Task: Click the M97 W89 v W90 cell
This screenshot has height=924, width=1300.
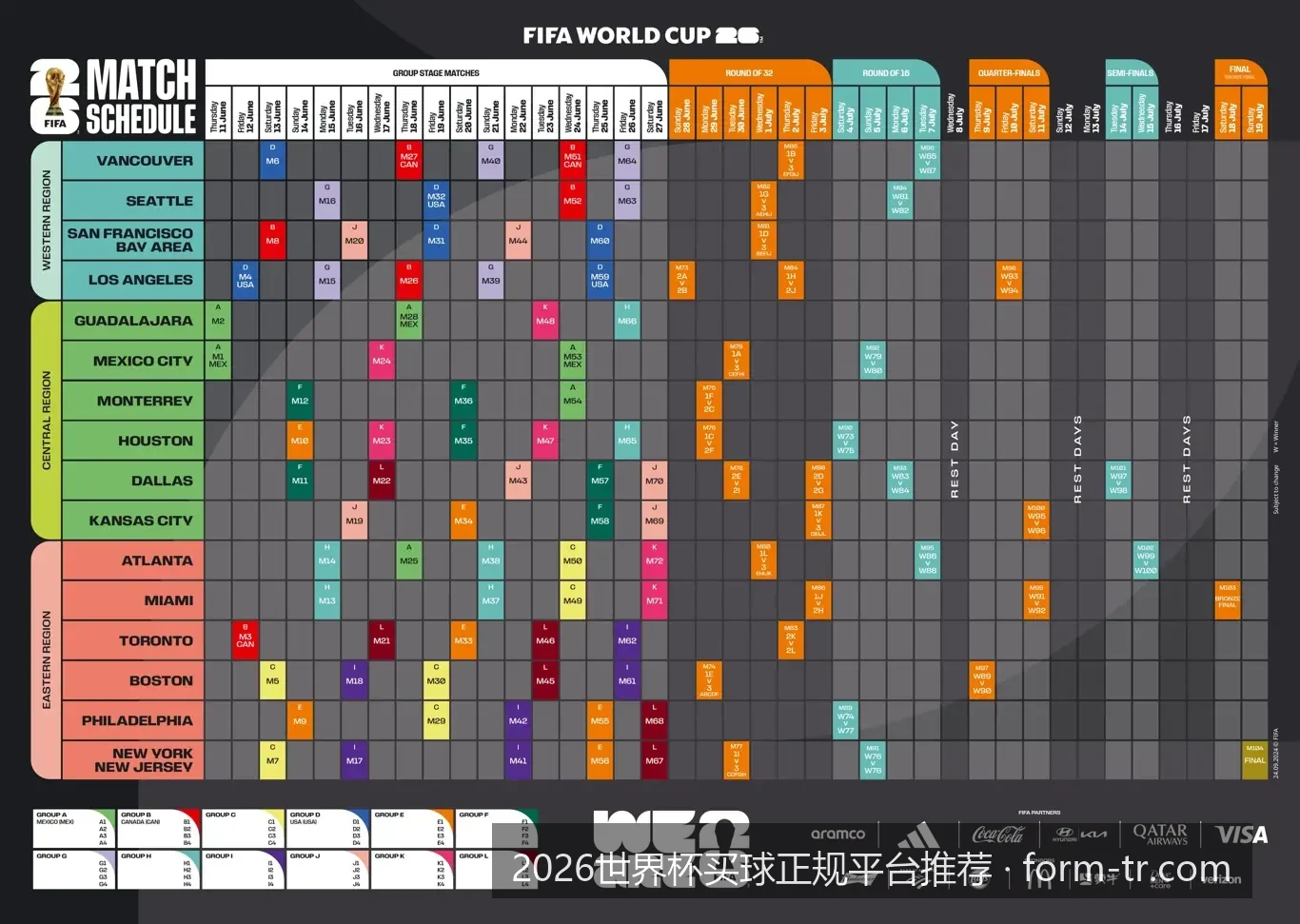Action: 982,680
